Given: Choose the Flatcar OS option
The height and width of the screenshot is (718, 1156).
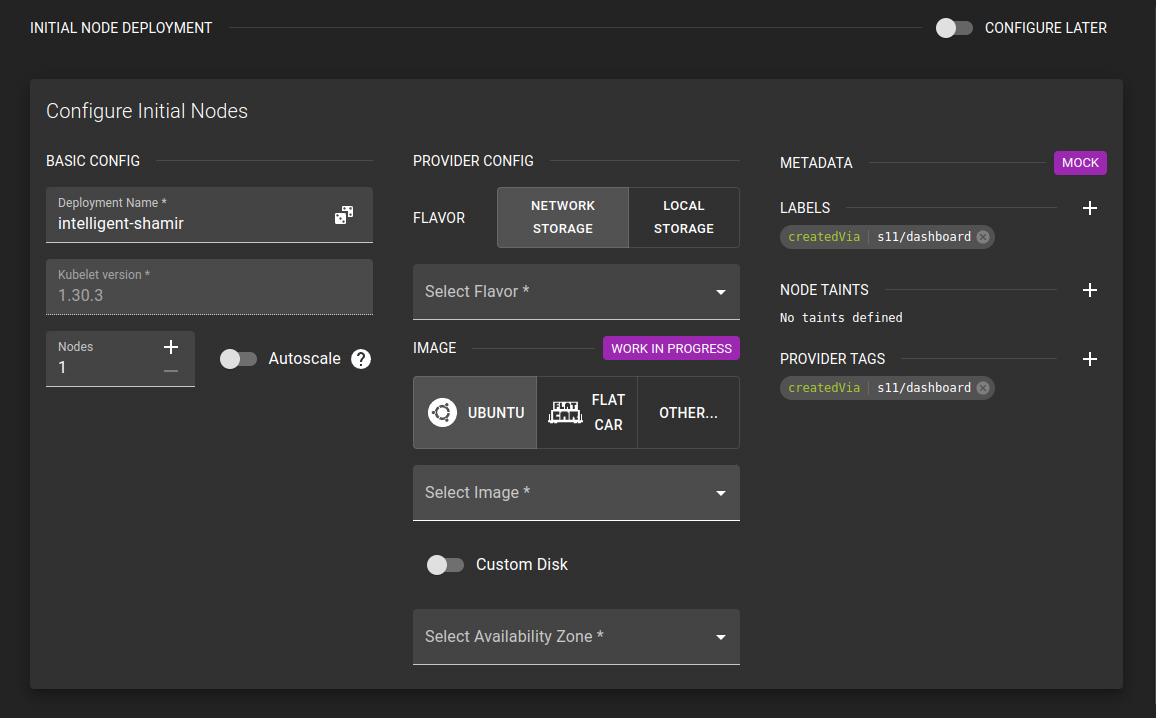Looking at the screenshot, I should (x=588, y=412).
